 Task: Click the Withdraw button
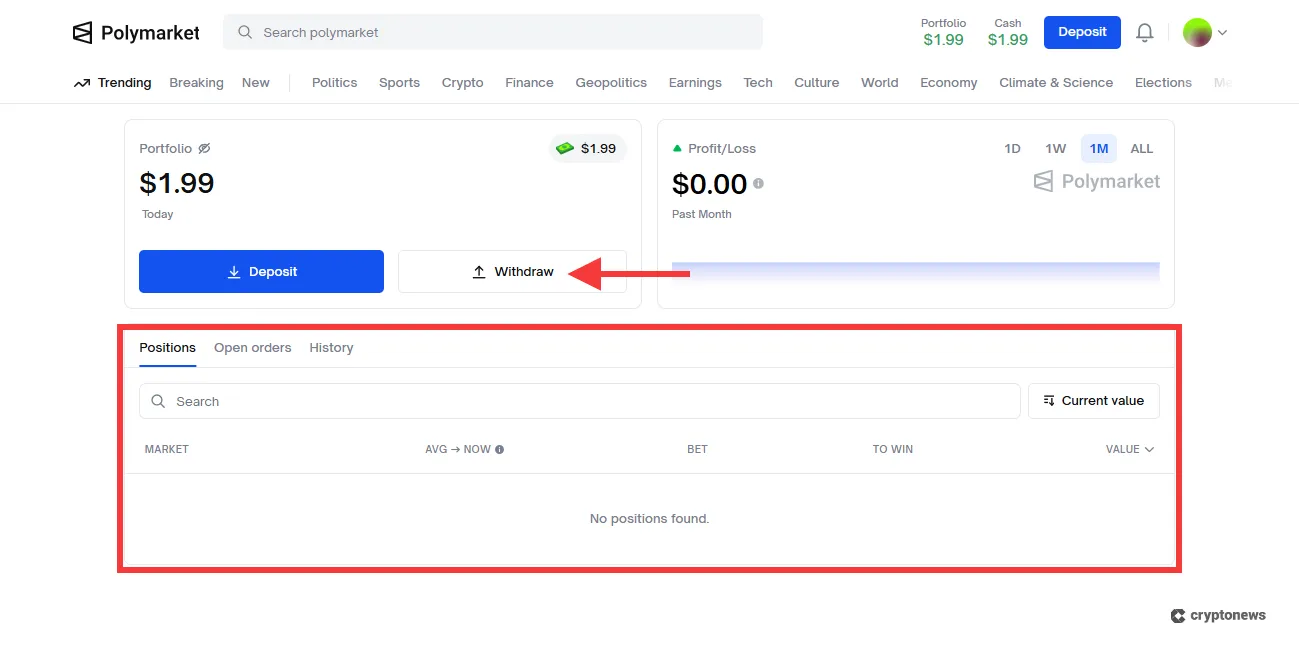(512, 271)
